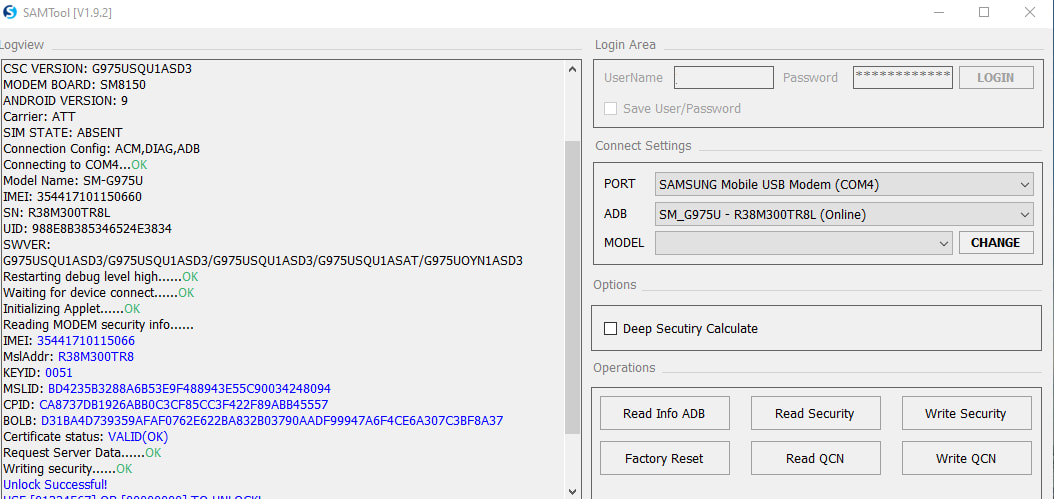Click the BOLB log line
The image size is (1054, 499).
[x=253, y=421]
